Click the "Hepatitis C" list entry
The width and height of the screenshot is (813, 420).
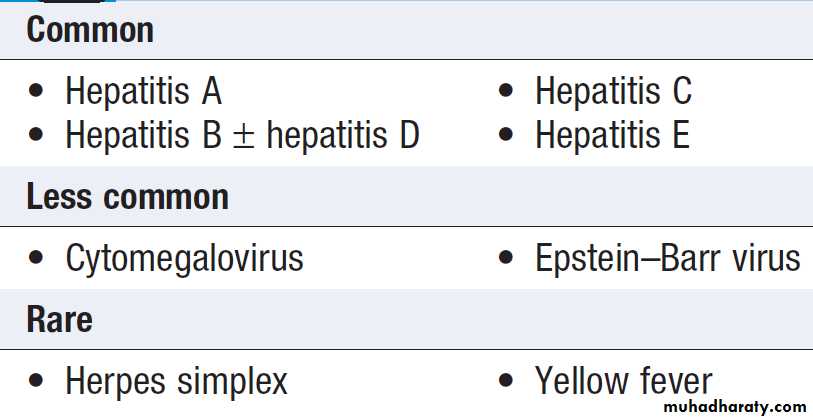(x=613, y=92)
